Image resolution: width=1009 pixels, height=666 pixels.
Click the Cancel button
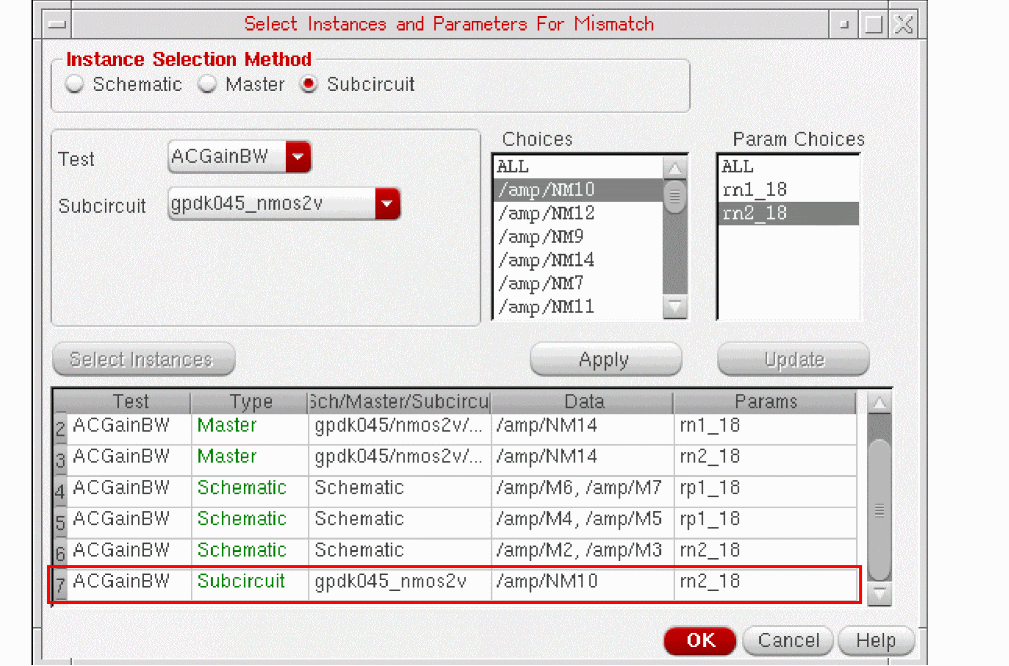point(788,640)
